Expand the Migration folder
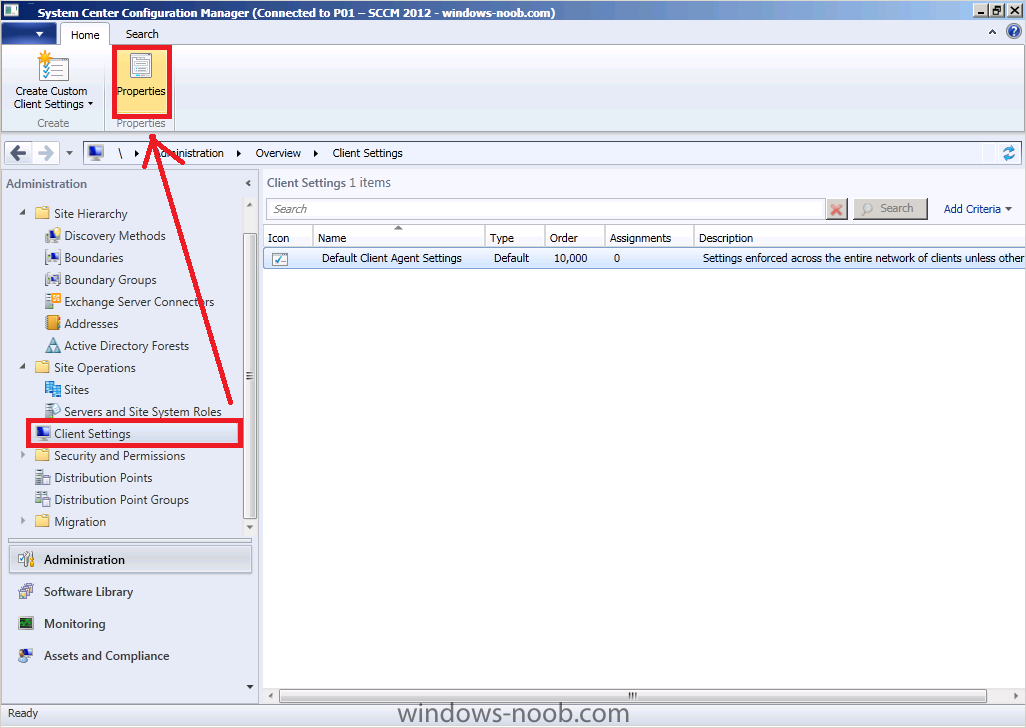The height and width of the screenshot is (728, 1026). point(23,521)
